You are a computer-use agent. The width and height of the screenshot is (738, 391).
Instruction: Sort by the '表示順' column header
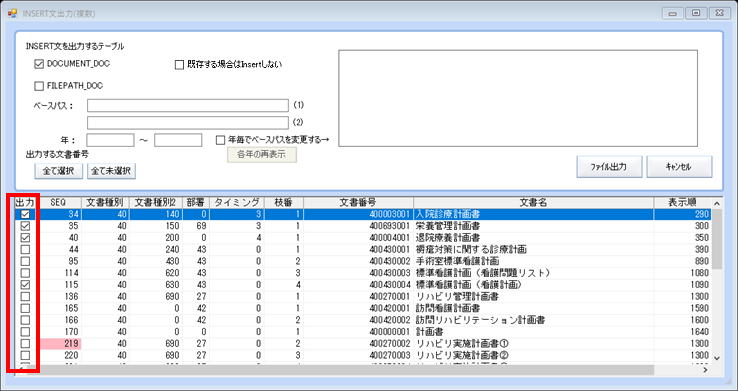(682, 202)
